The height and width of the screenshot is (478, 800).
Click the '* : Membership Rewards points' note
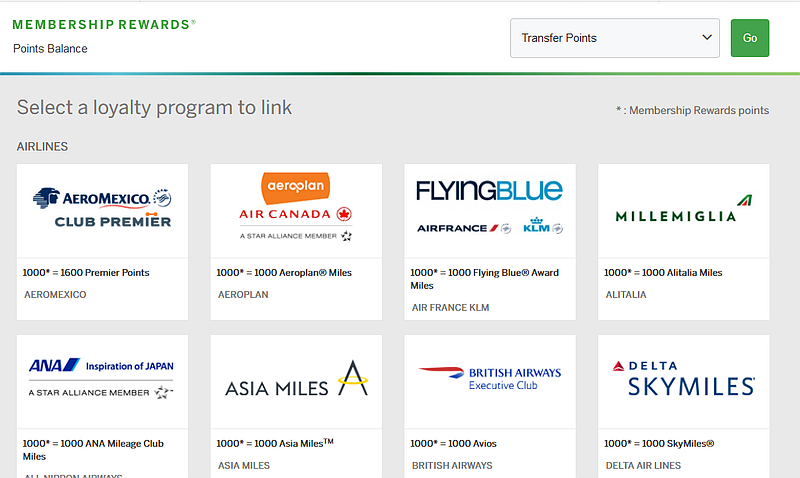pyautogui.click(x=692, y=110)
